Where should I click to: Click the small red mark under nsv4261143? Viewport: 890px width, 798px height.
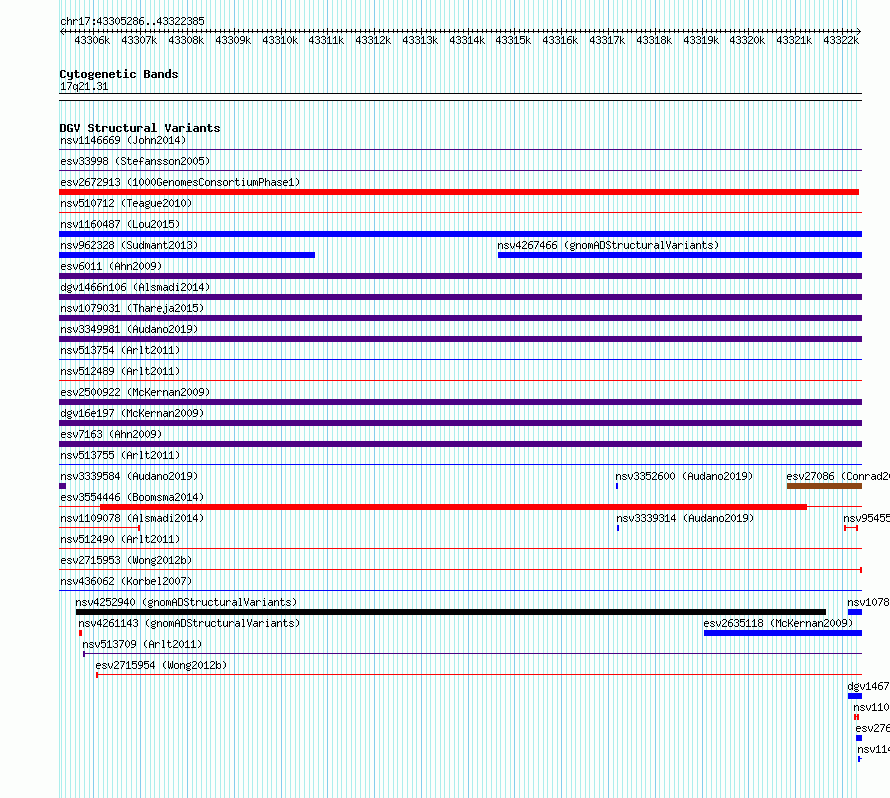point(81,633)
